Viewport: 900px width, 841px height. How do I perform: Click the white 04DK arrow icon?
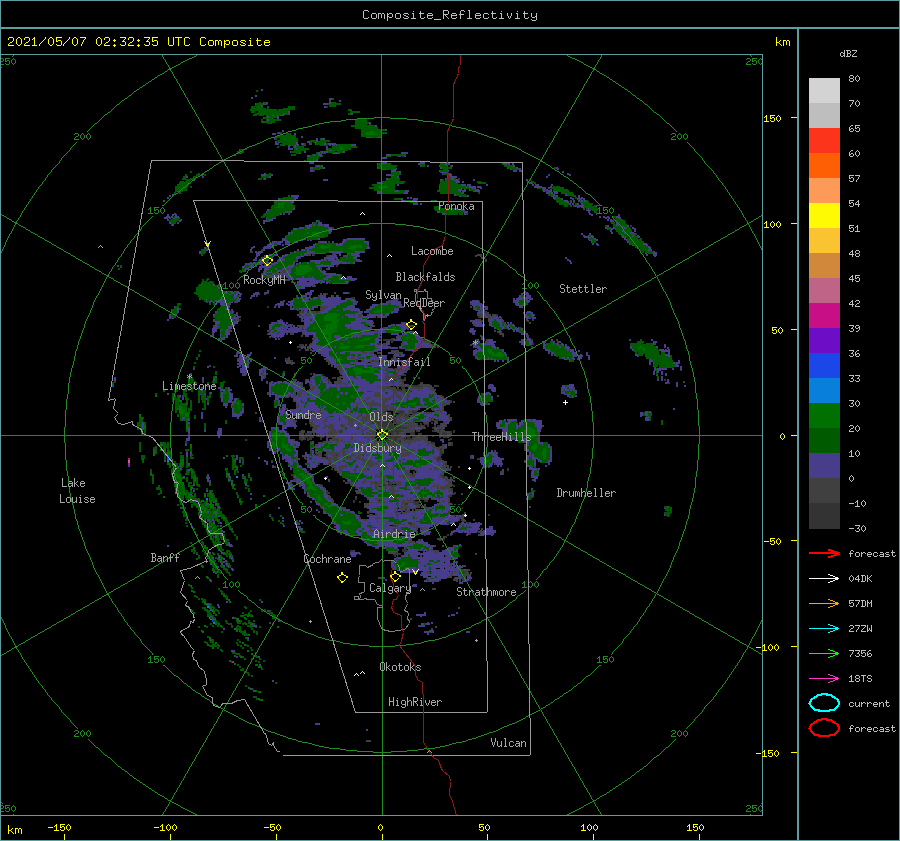point(824,579)
